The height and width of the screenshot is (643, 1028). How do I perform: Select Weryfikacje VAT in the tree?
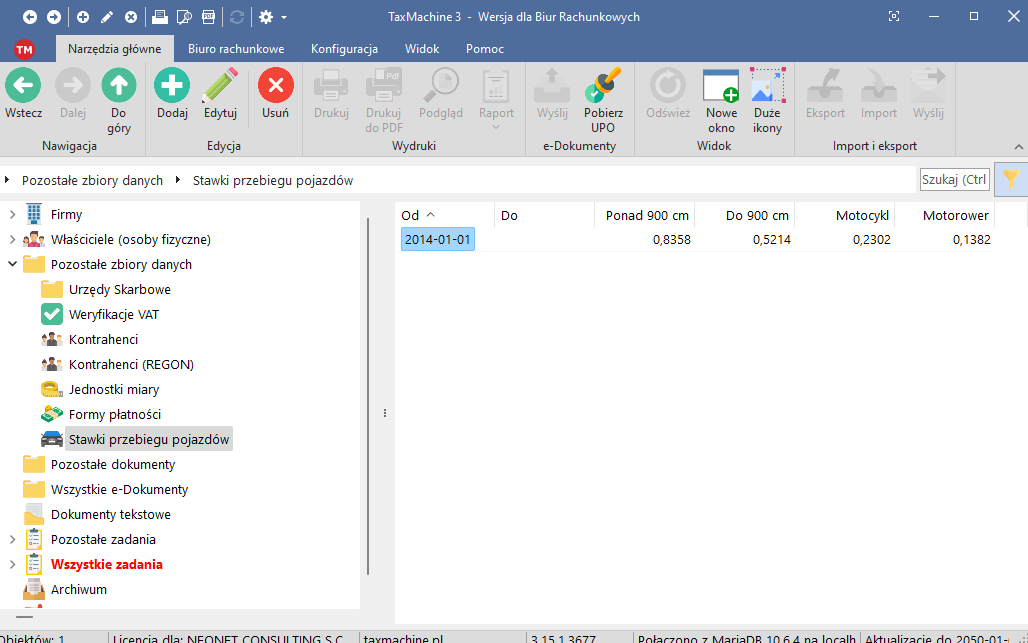tap(113, 315)
